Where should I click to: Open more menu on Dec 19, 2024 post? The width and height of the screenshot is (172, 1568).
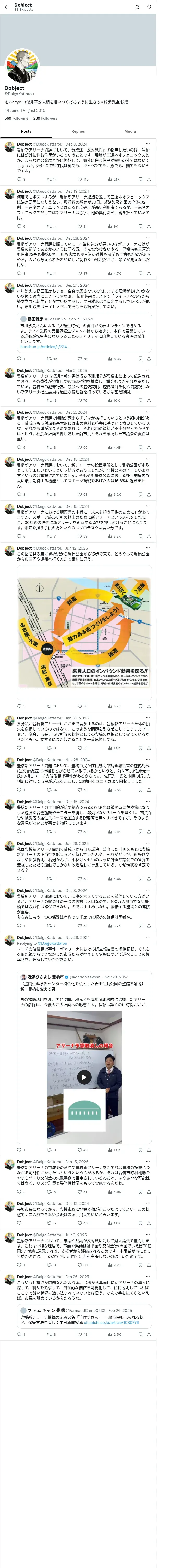coord(148,191)
